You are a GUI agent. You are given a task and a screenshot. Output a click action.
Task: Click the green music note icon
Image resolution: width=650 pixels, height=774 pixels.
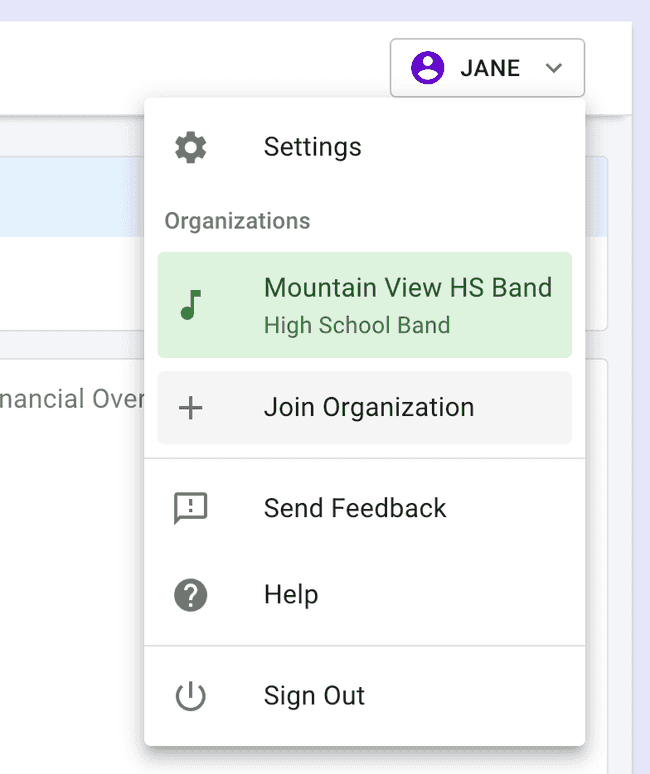point(190,305)
